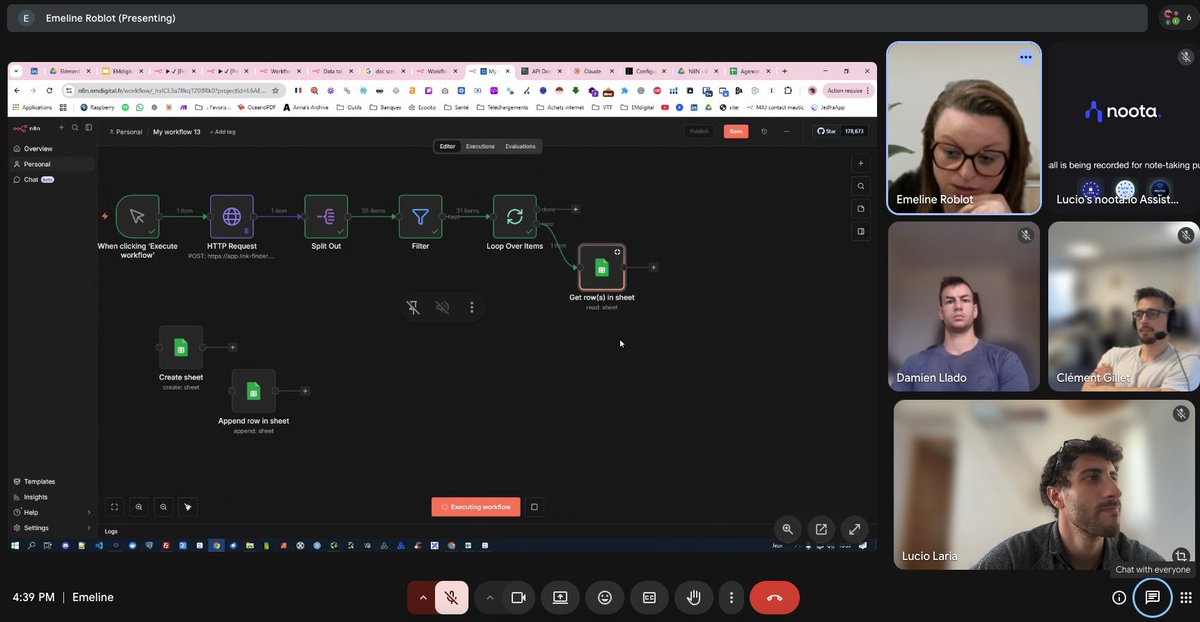
Task: Open Personal in n8n sidebar
Action: [53, 164]
